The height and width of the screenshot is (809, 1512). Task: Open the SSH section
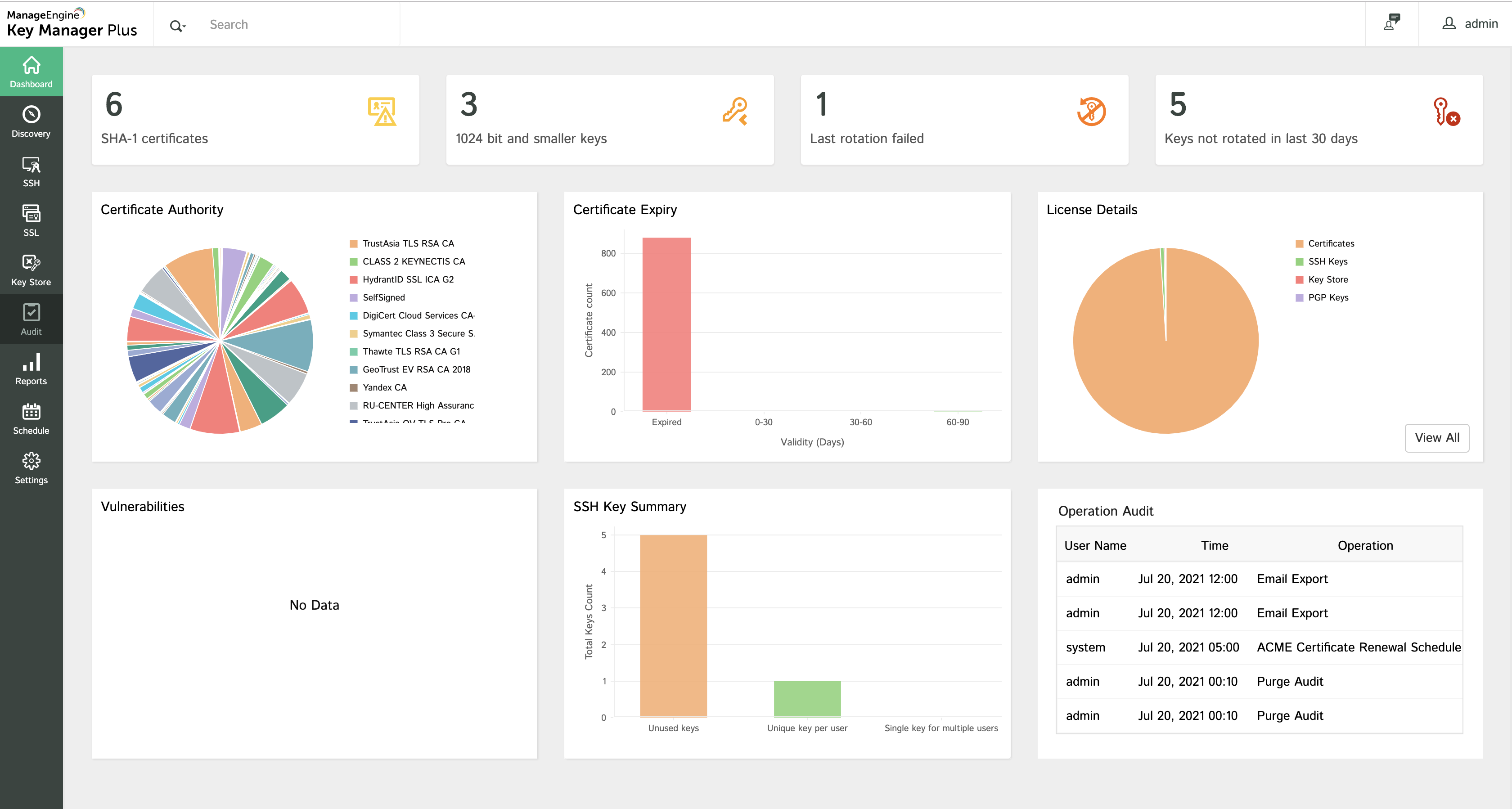31,170
